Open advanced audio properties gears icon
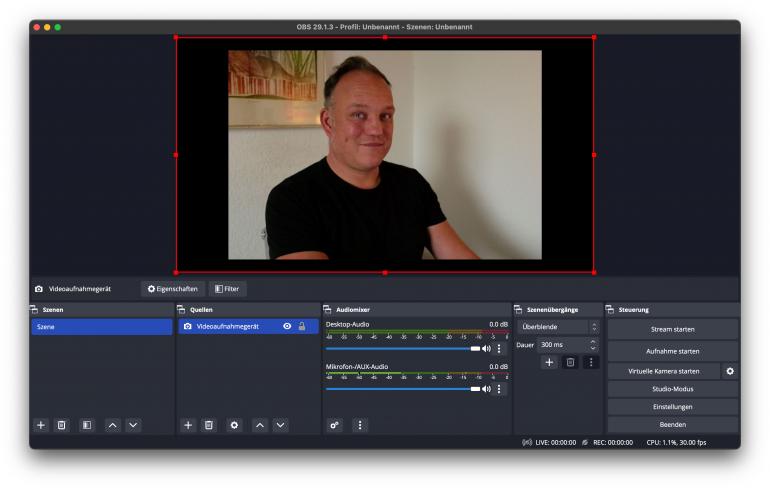Viewport: 770px width, 488px height. point(336,425)
